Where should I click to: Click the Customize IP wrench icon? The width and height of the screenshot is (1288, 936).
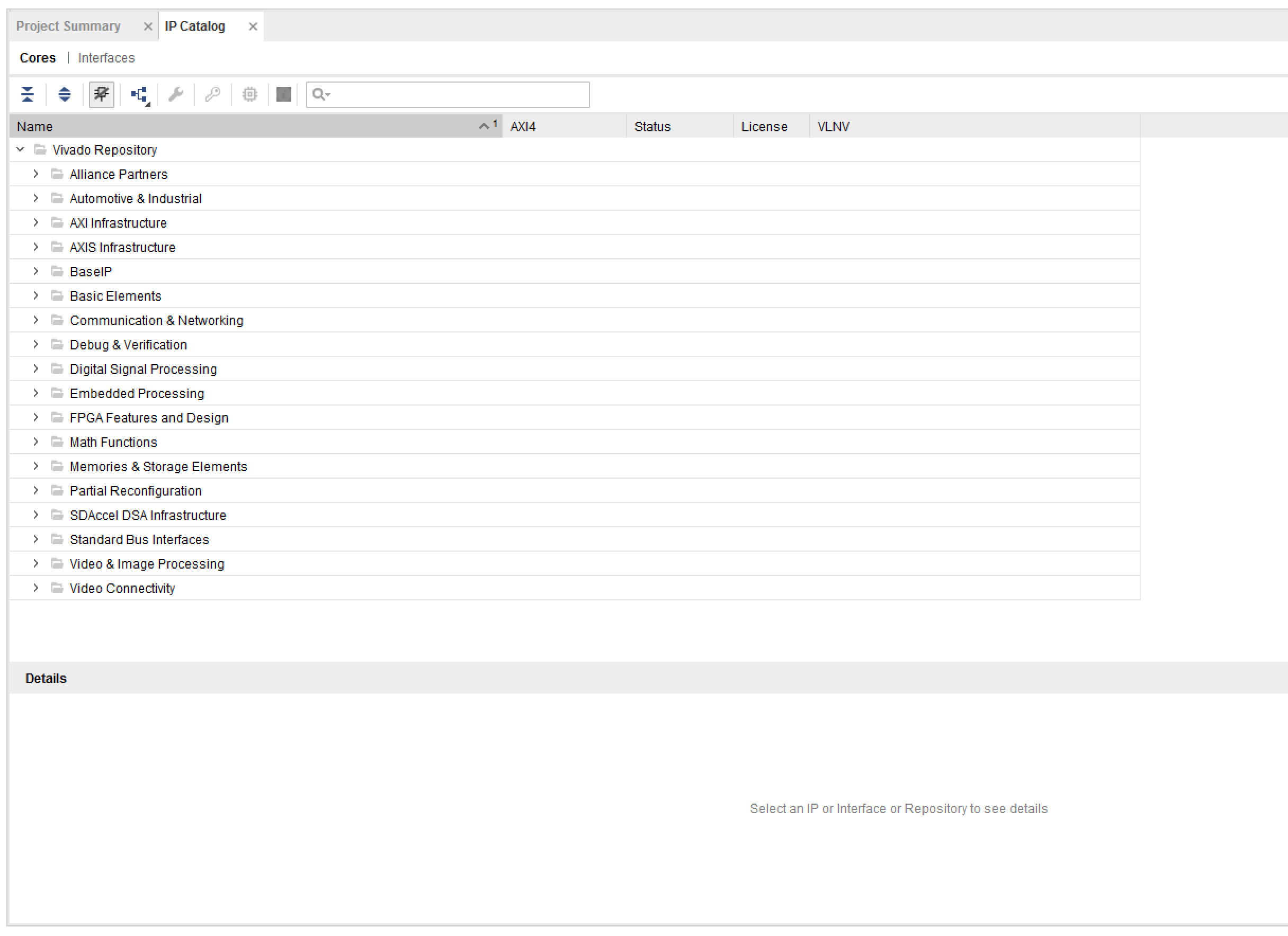[176, 94]
